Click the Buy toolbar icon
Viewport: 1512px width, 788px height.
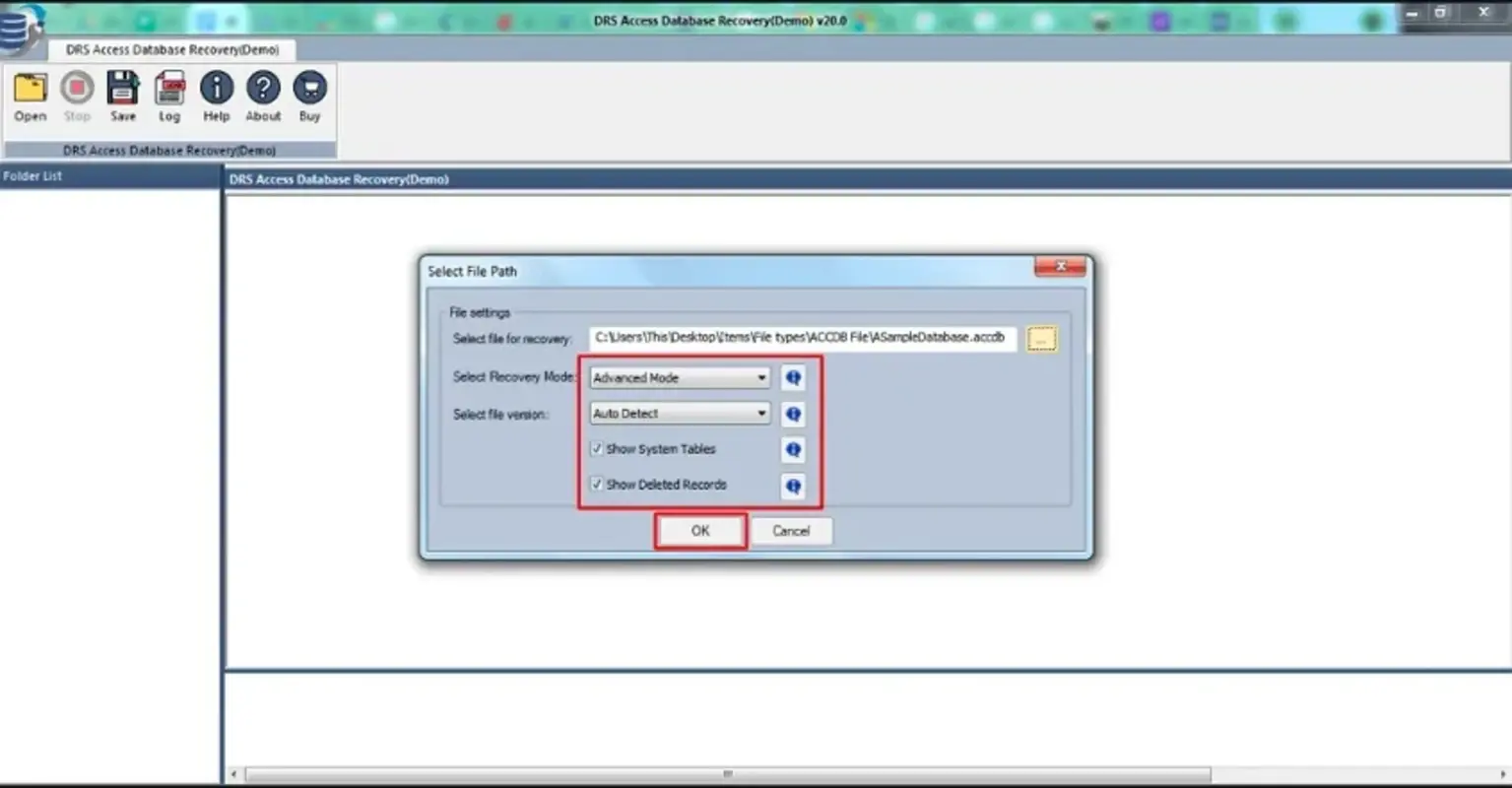[x=308, y=94]
